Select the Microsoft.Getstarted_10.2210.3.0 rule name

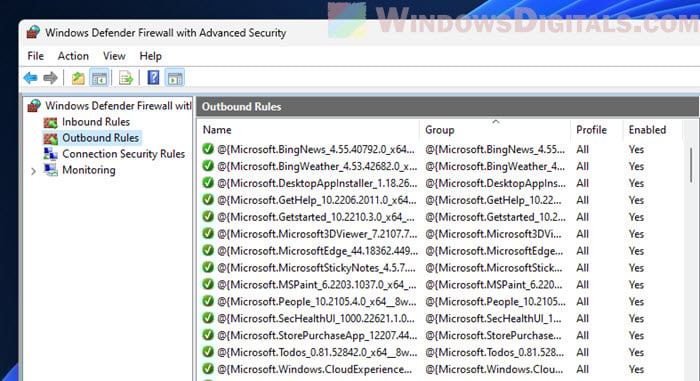pyautogui.click(x=316, y=217)
